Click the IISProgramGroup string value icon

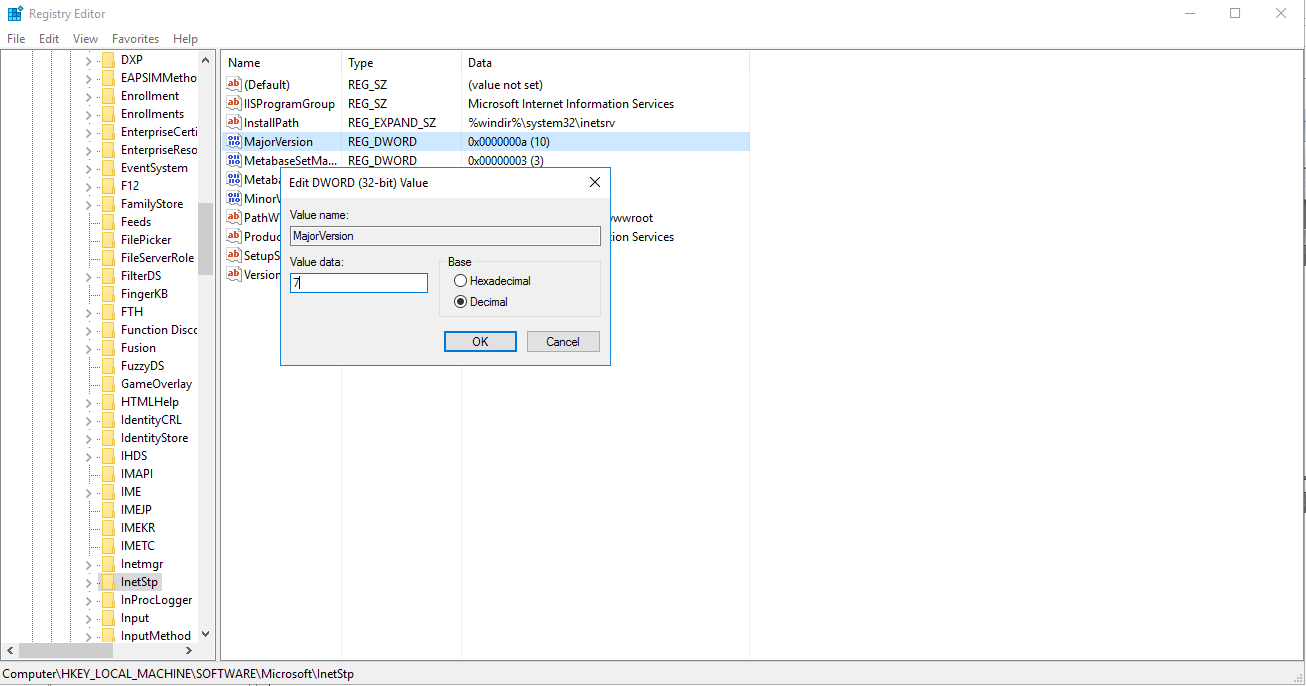click(234, 104)
